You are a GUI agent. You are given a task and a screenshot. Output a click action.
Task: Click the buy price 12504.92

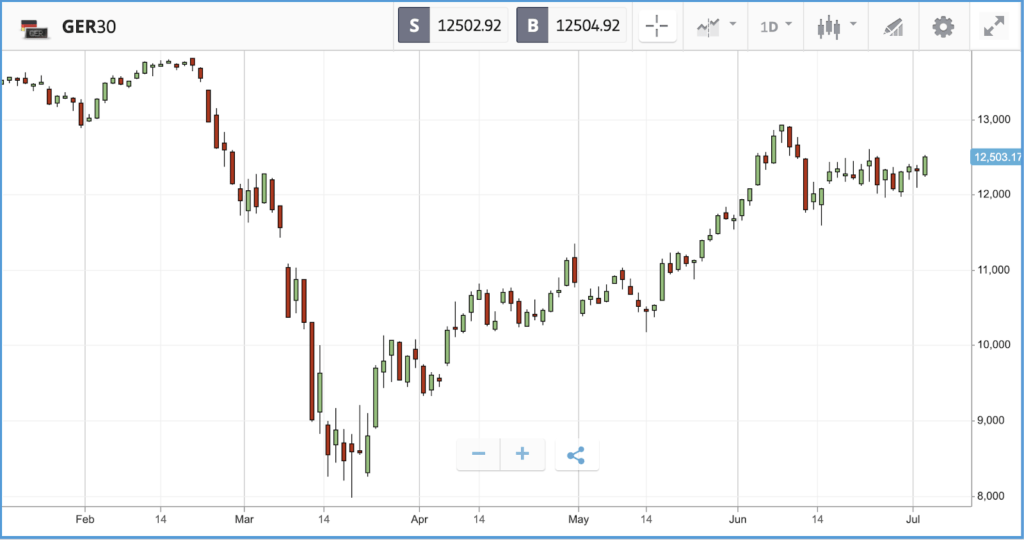tap(587, 25)
